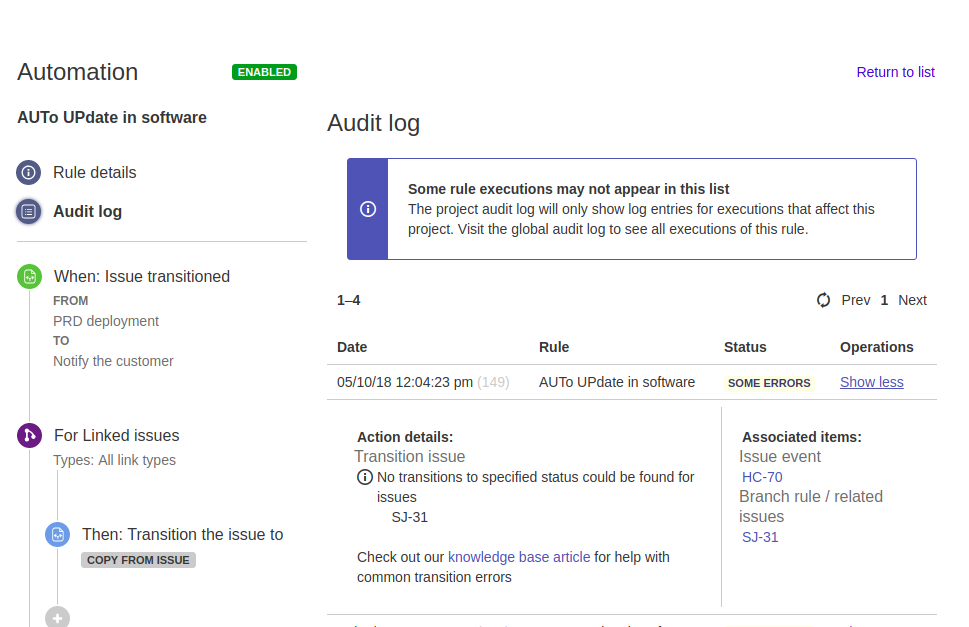Viewport: 969px width, 627px height.
Task: Click Types: All link types text
Action: (x=114, y=460)
